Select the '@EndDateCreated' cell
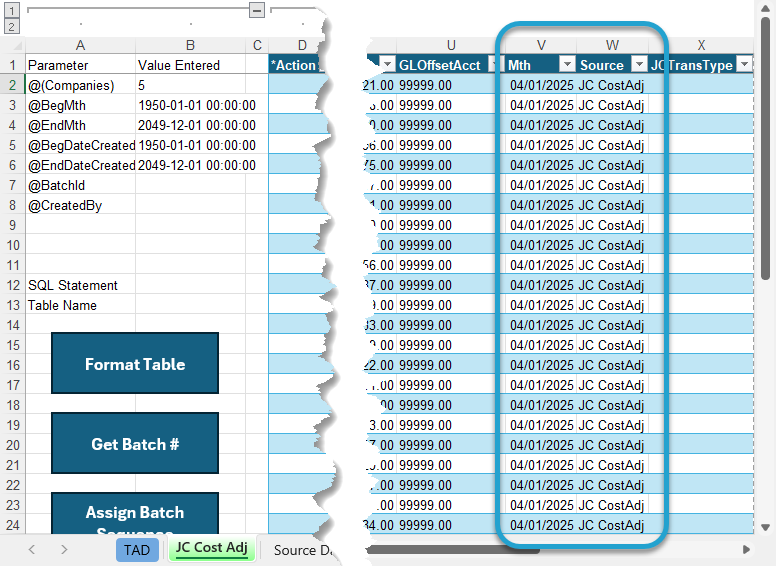Viewport: 776px width, 566px height. tap(80, 165)
